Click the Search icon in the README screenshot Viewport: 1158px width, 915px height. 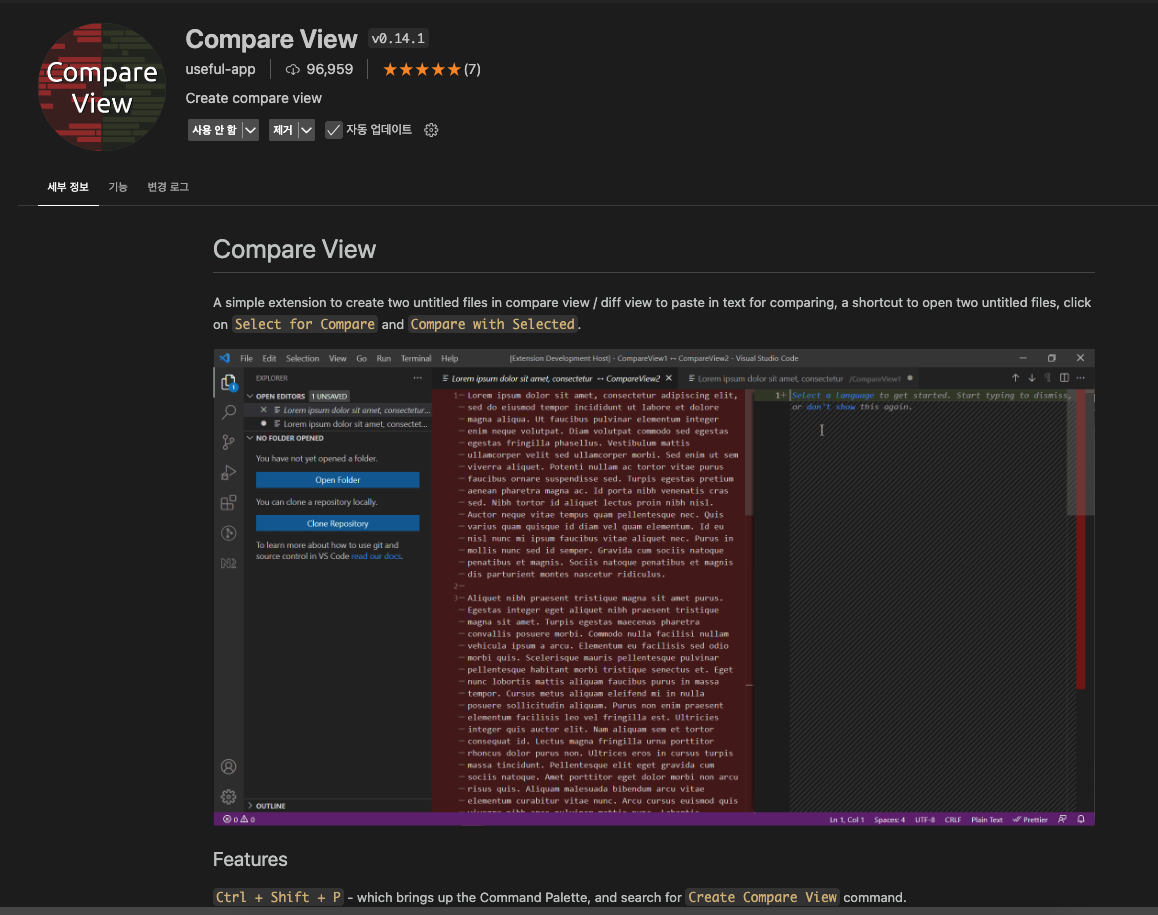coord(229,412)
